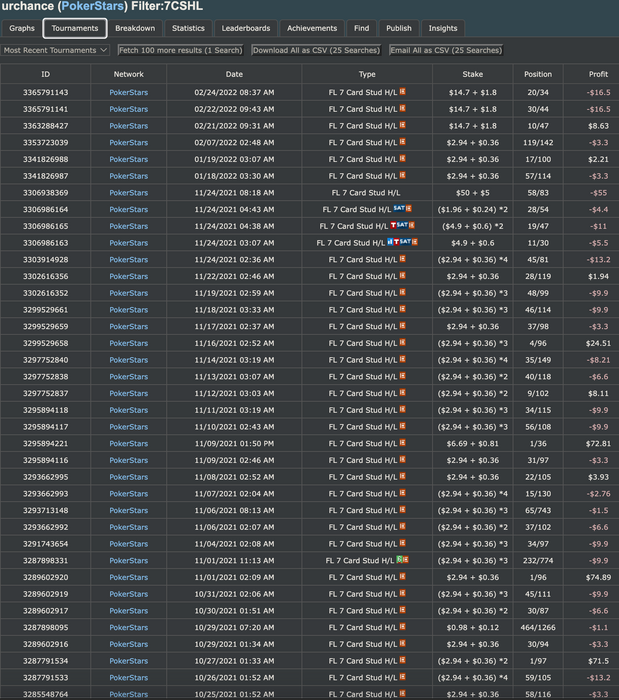Open the PokerStars link in the page title

(92, 6)
